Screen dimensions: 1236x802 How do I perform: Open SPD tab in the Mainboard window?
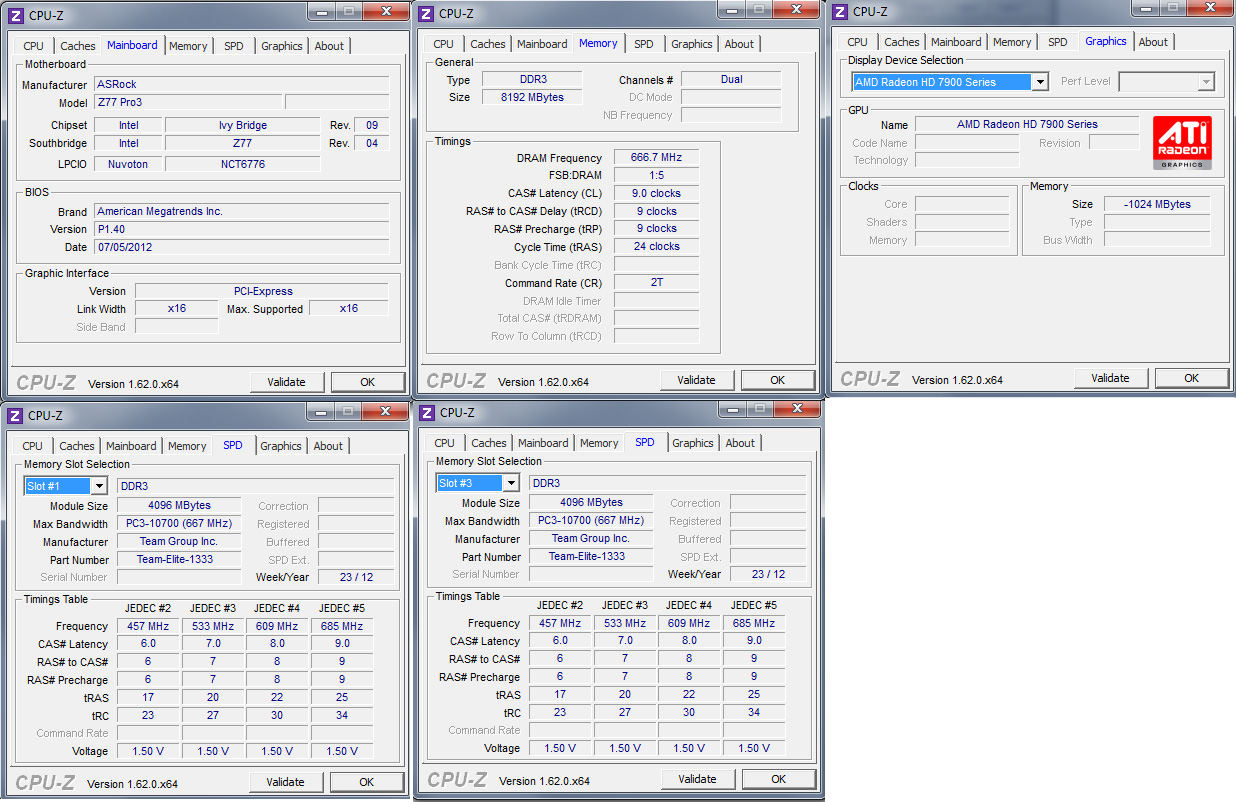click(233, 46)
